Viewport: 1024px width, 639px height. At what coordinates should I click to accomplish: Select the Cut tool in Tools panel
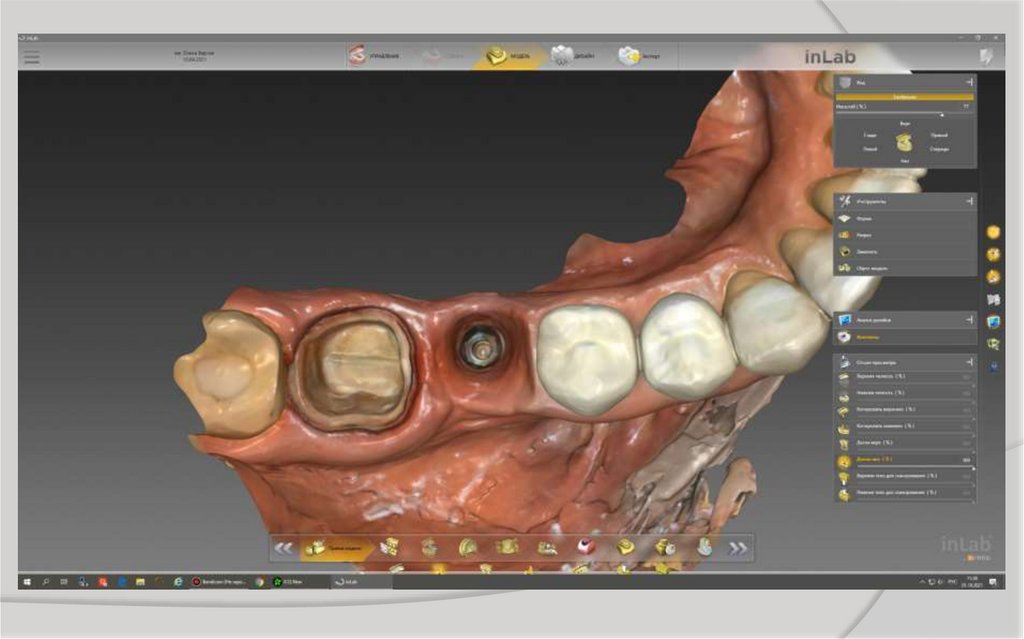click(x=904, y=235)
